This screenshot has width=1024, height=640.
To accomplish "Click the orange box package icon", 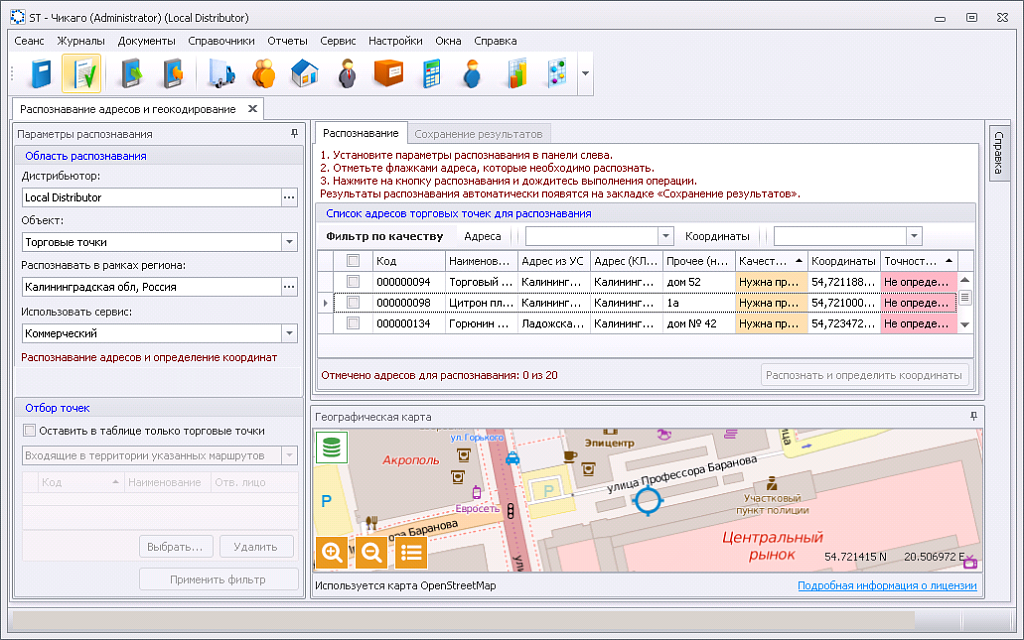I will 388,73.
